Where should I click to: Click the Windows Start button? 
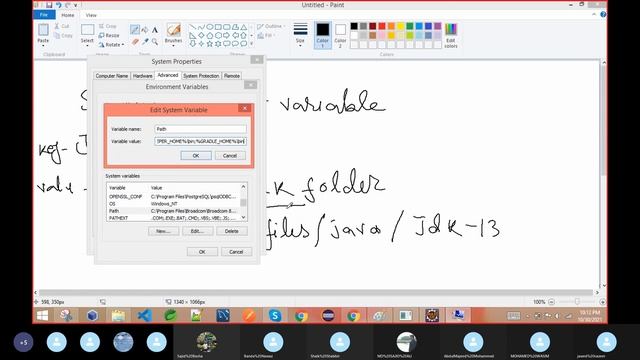coord(42,316)
